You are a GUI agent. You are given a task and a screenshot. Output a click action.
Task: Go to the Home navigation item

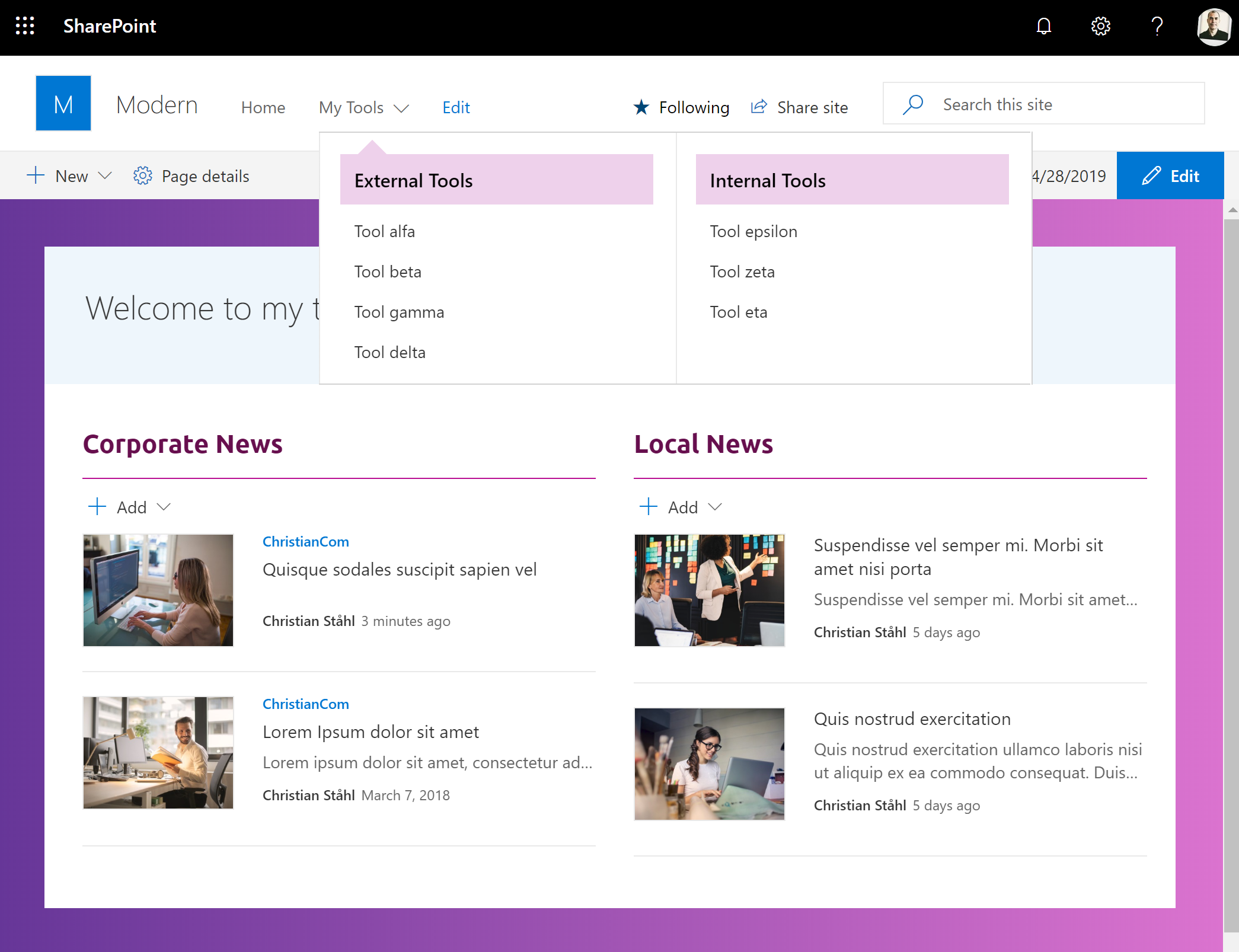coord(263,107)
